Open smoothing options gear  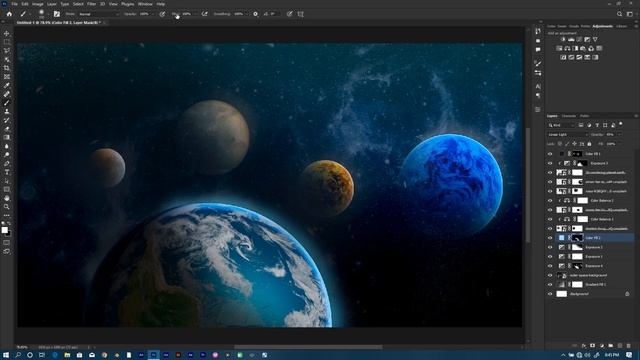click(x=256, y=14)
